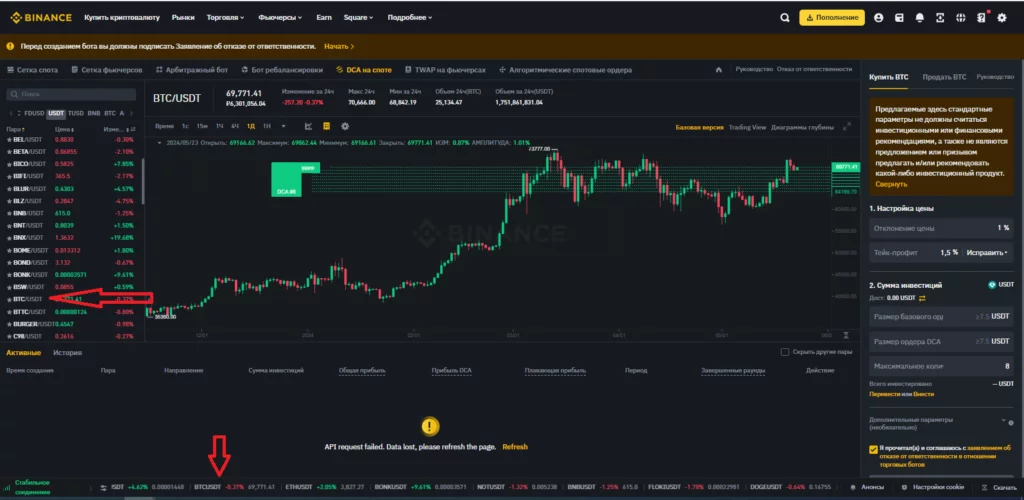1024x500 pixels.
Task: Expand the chart to fullscreen
Action: pyautogui.click(x=847, y=127)
